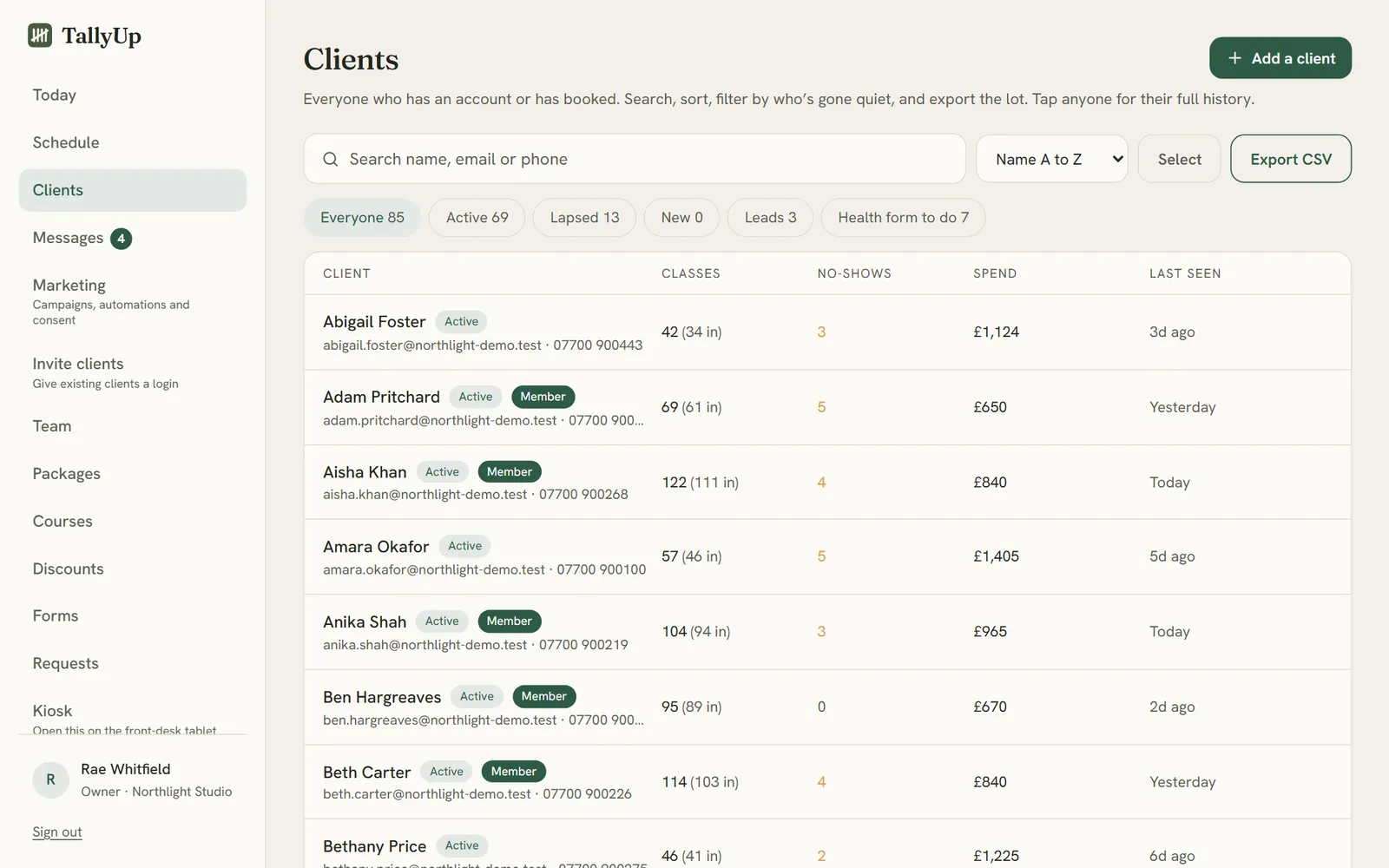This screenshot has height=868, width=1389.
Task: Focus the search name, email or phone field
Action: click(635, 159)
